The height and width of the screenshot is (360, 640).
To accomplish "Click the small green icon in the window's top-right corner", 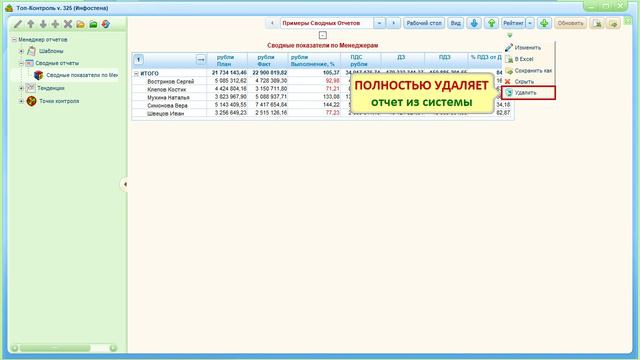I will 628,20.
